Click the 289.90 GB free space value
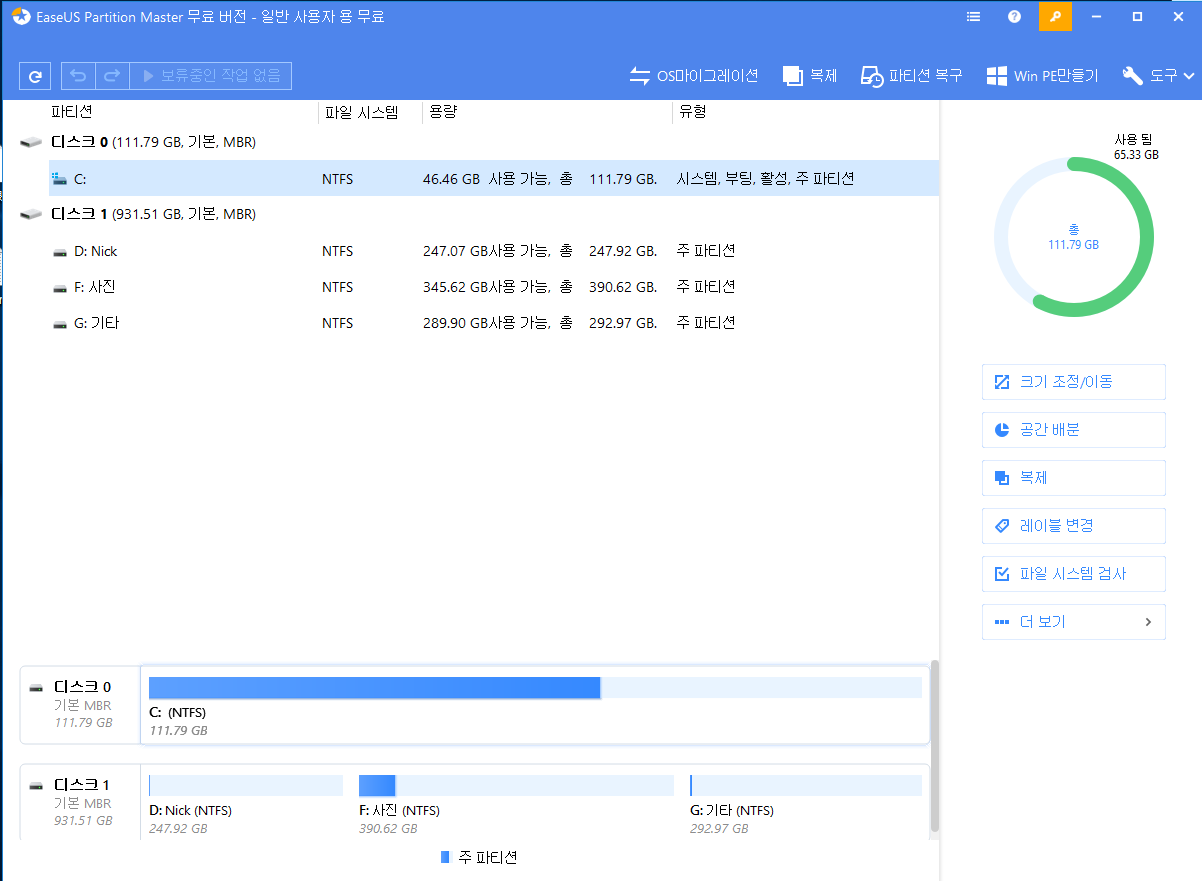 [455, 323]
